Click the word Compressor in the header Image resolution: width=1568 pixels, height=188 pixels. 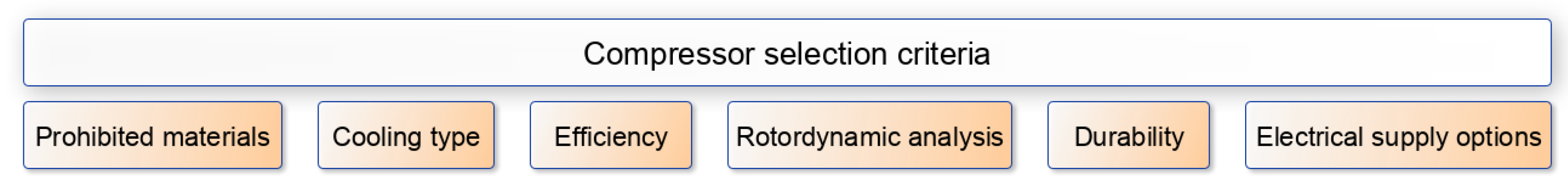coord(669,53)
